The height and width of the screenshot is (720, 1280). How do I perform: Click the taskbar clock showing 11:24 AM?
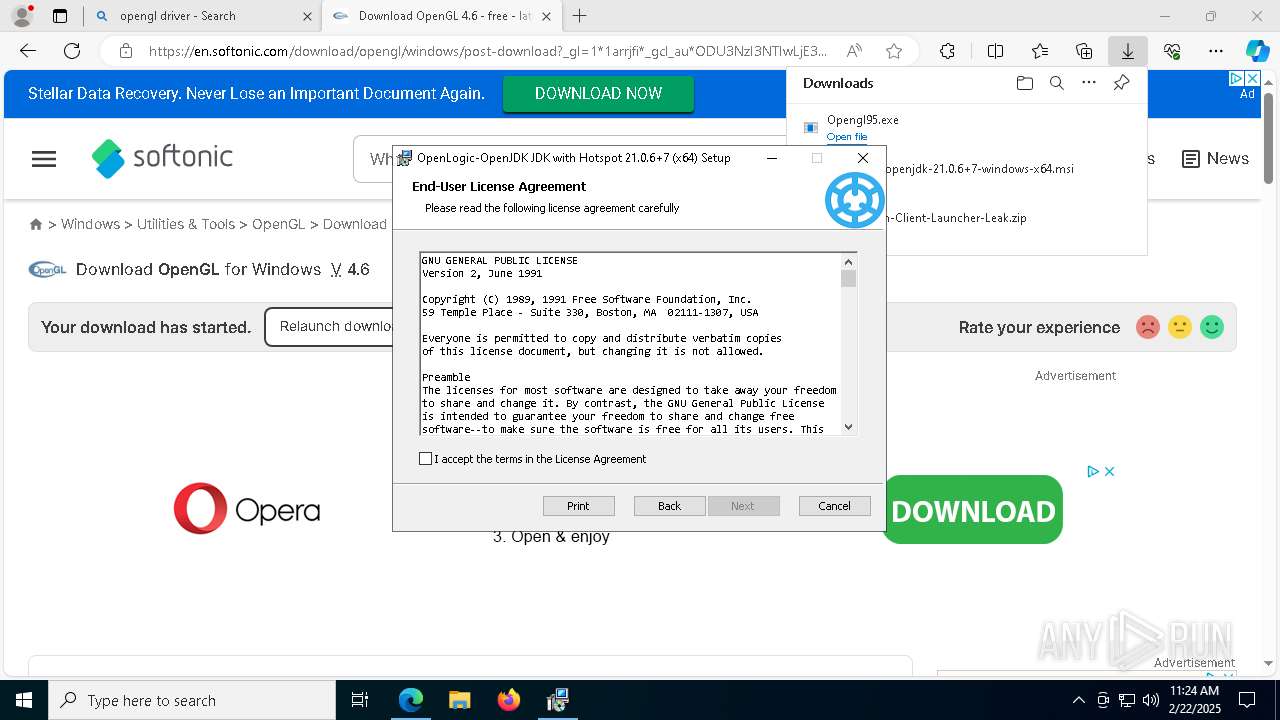coord(1195,699)
